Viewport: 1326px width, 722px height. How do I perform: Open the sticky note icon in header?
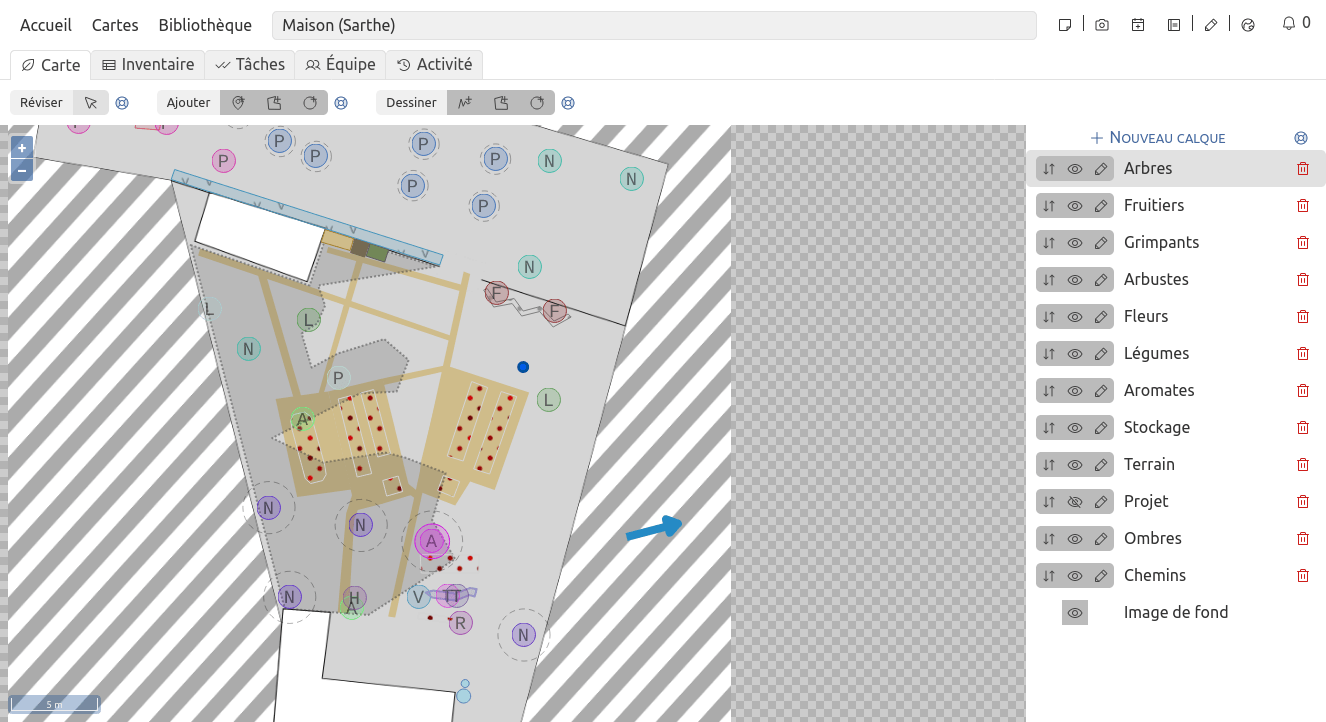pos(1066,25)
